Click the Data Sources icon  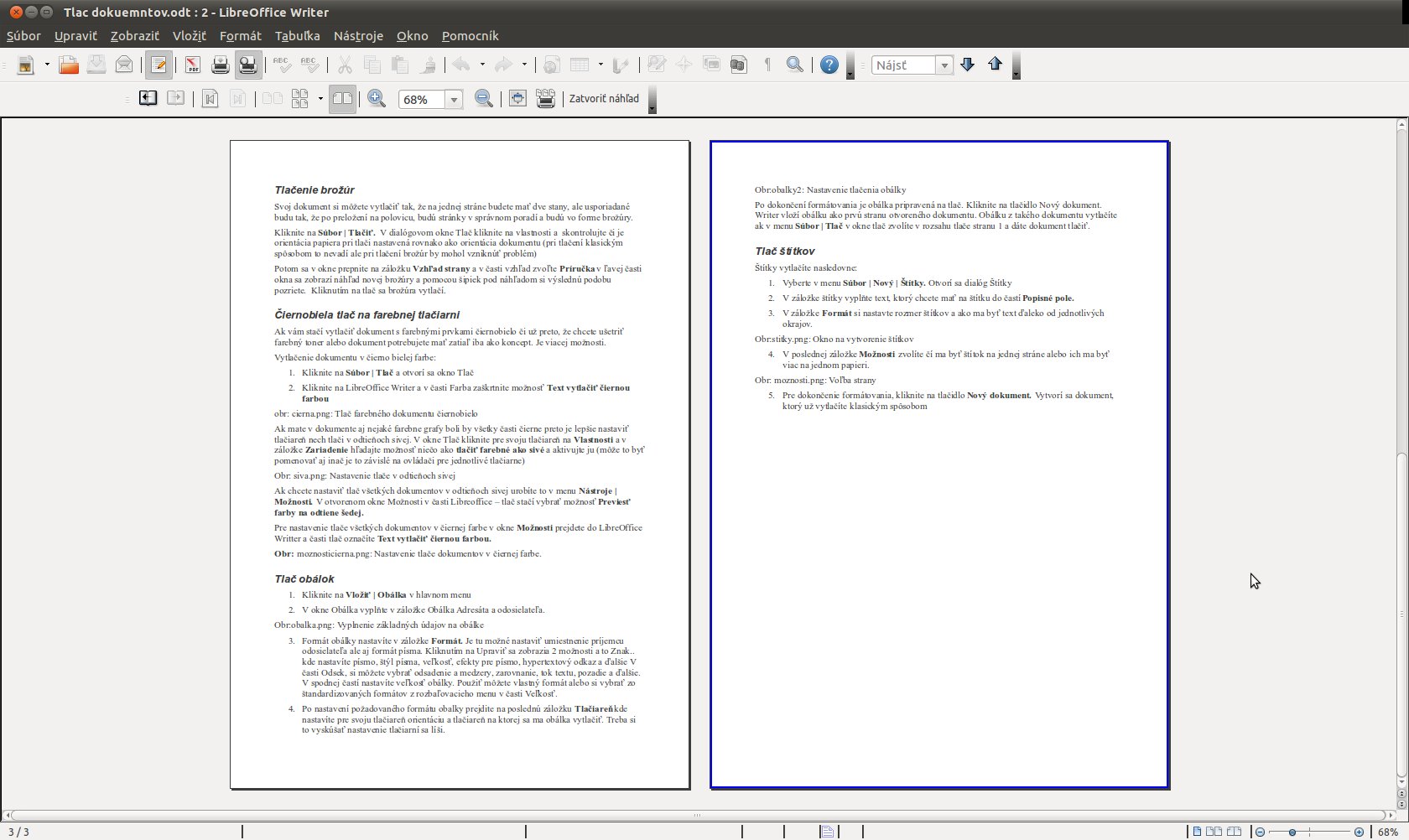pos(739,65)
